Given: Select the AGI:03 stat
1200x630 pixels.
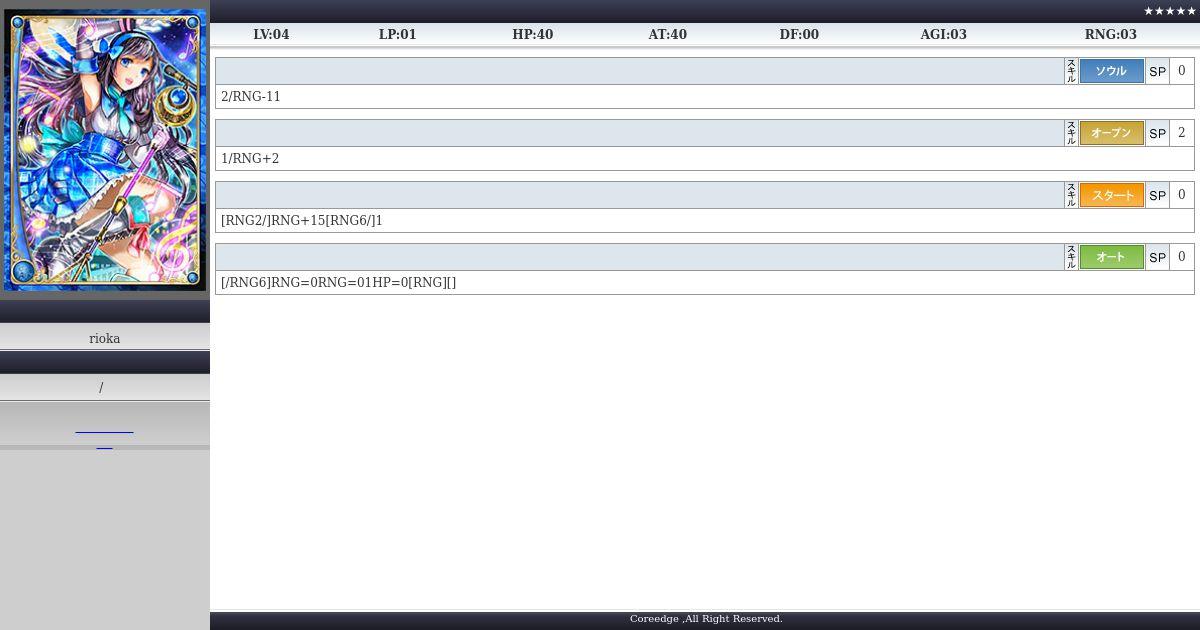Looking at the screenshot, I should [x=943, y=34].
